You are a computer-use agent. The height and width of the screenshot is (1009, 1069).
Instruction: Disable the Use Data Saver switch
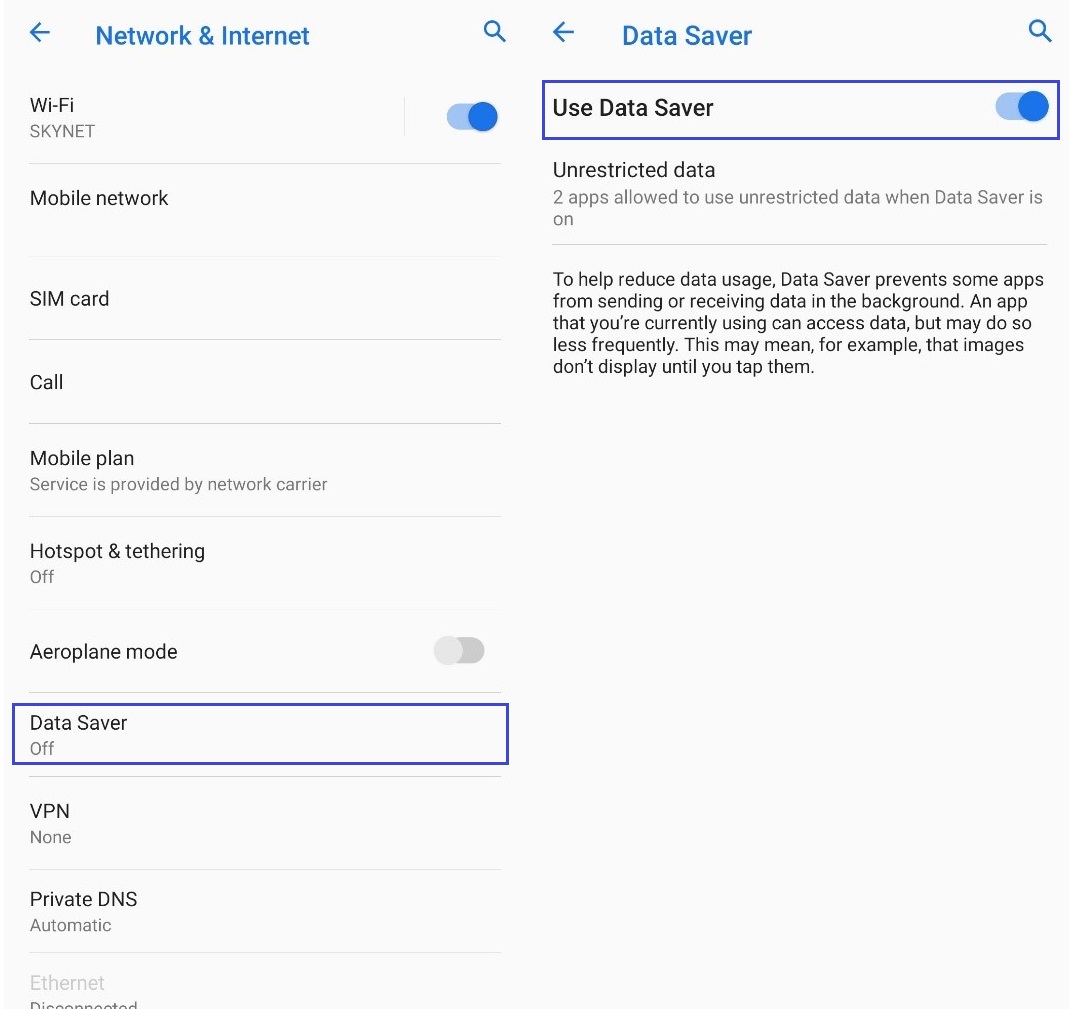(1021, 106)
